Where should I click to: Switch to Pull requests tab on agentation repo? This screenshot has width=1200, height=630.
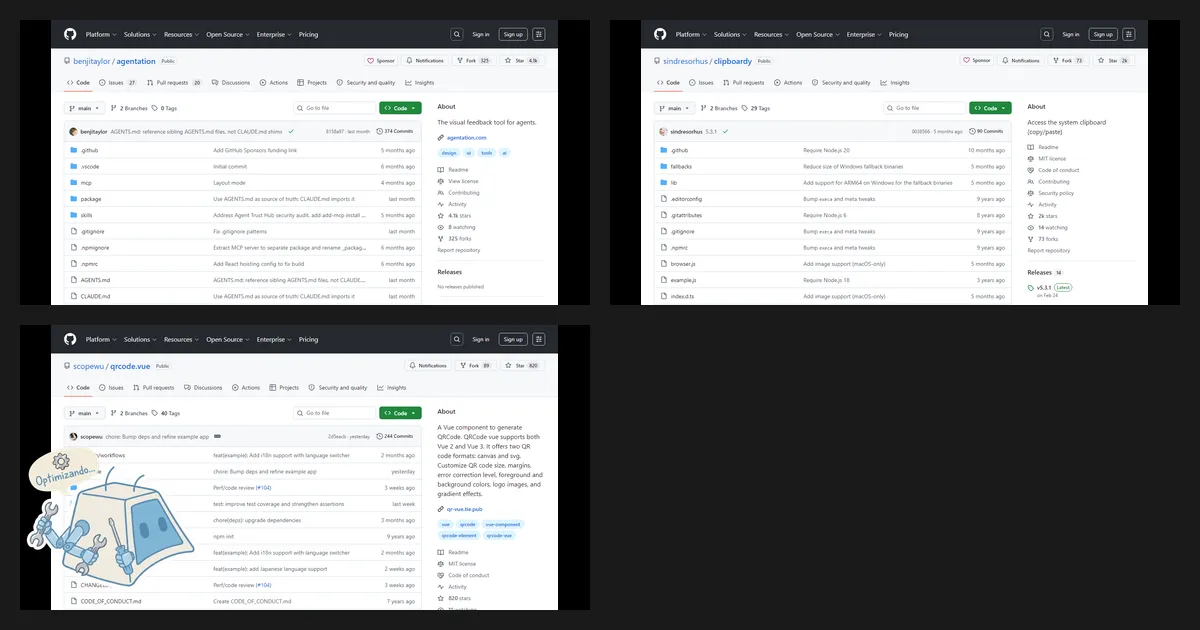(174, 83)
